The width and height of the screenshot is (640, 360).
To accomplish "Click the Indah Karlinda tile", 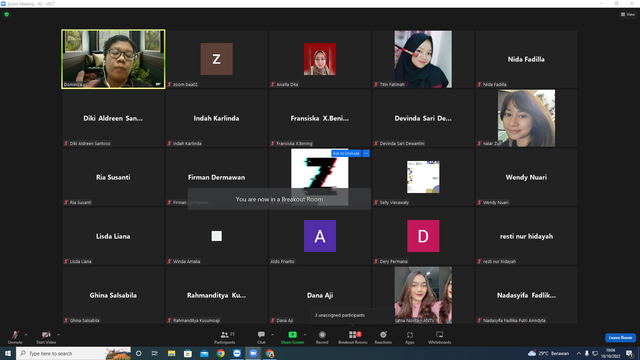I will pyautogui.click(x=216, y=118).
